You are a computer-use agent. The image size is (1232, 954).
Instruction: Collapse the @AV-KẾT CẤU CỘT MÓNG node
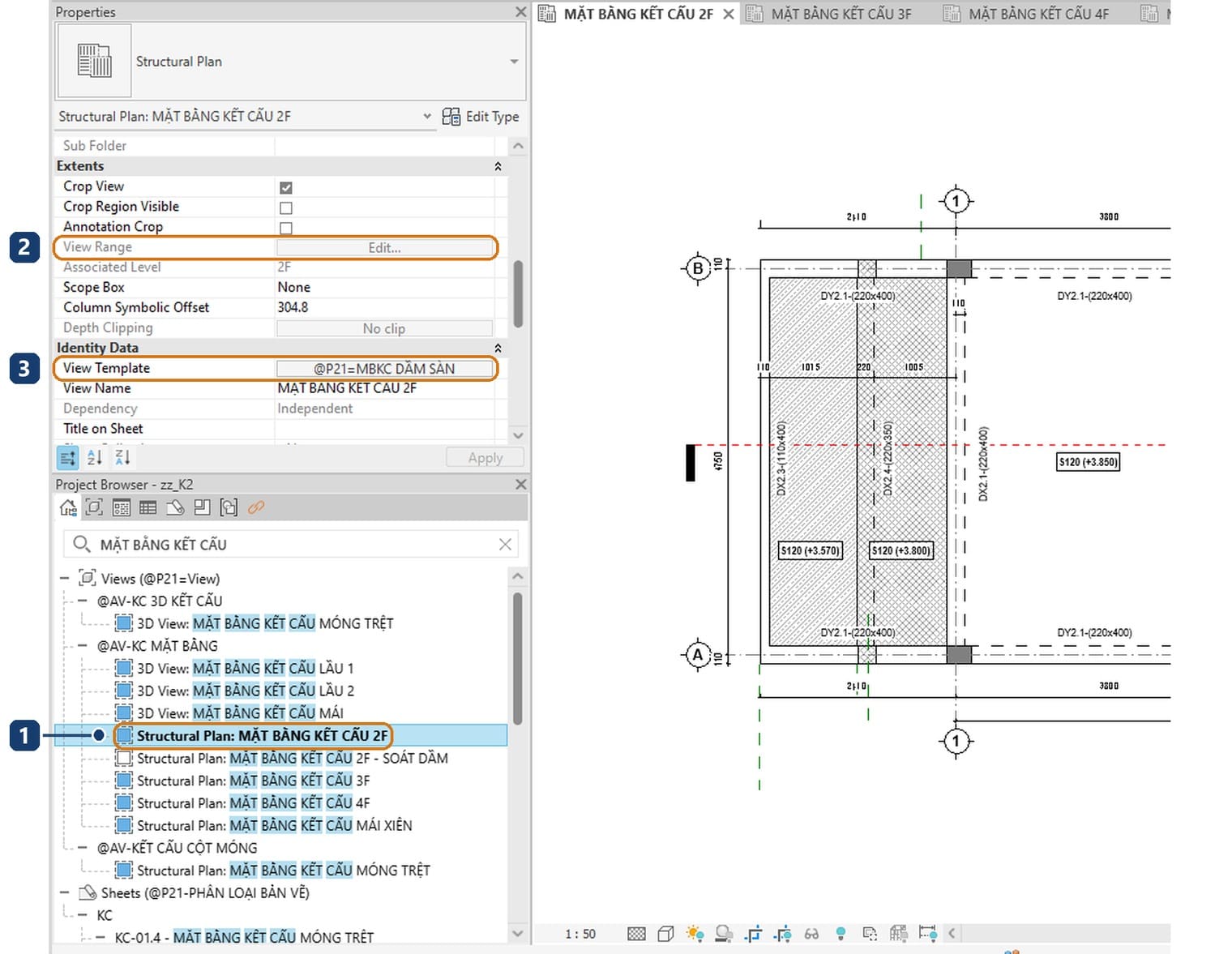coord(82,848)
